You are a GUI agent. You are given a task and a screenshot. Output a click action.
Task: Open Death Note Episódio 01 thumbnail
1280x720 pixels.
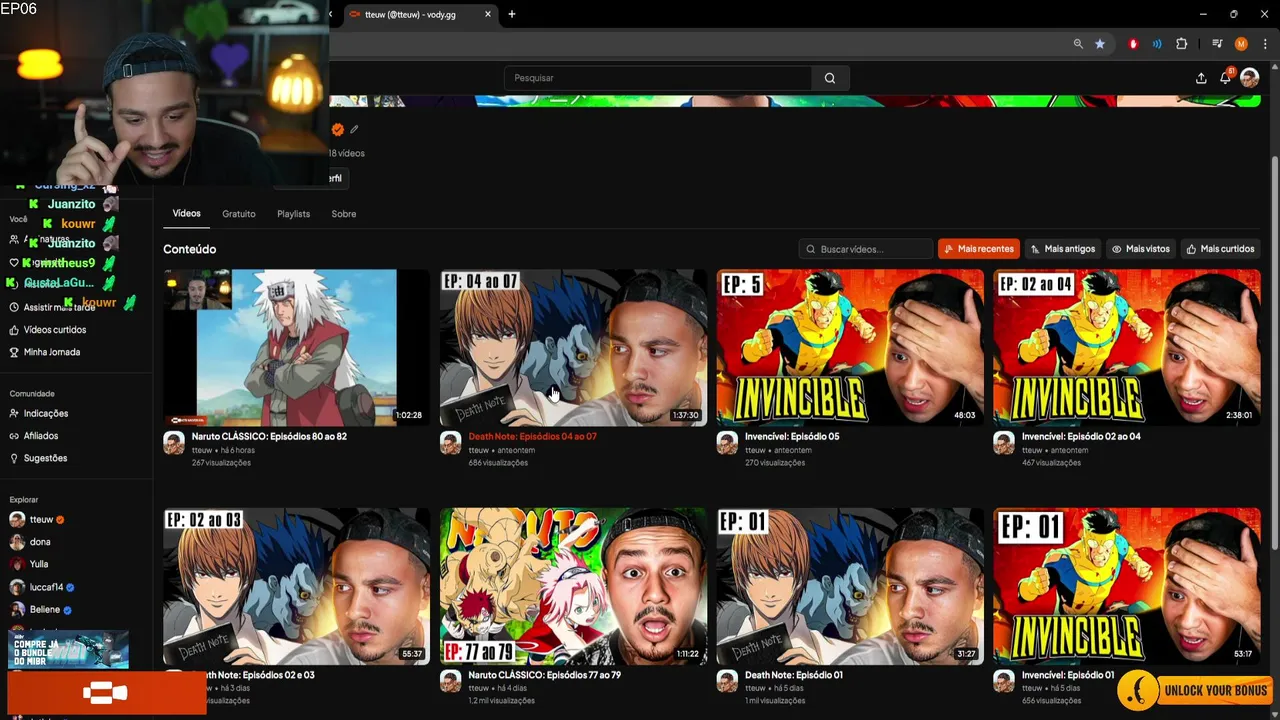coord(850,587)
